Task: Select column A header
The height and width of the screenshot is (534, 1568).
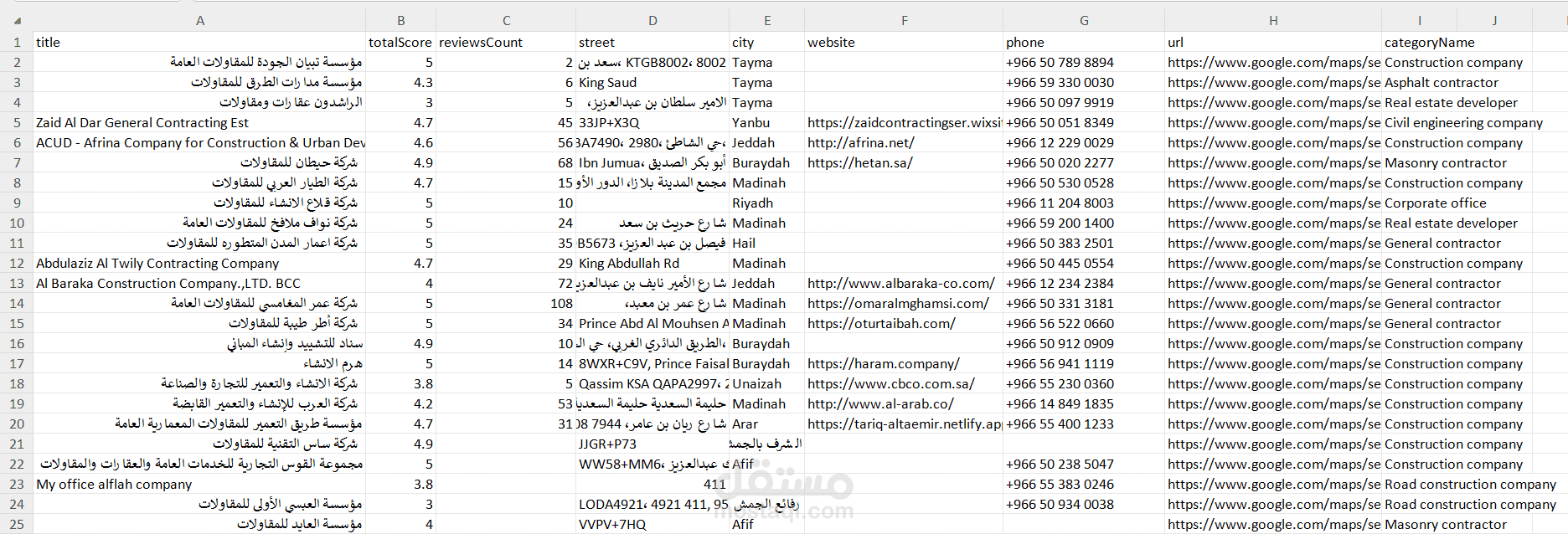Action: point(199,20)
